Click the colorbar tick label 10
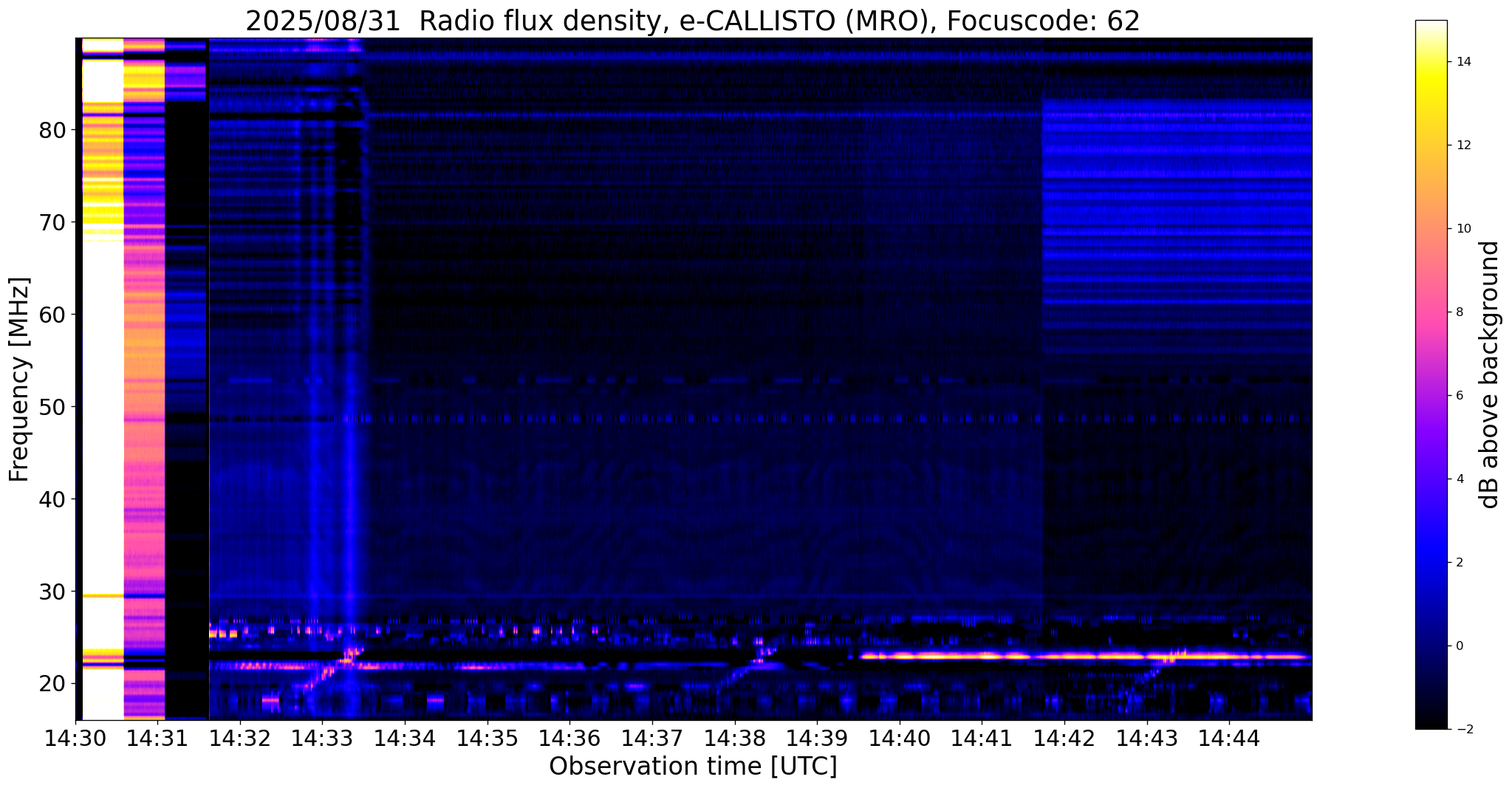The width and height of the screenshot is (1512, 788). (1463, 229)
